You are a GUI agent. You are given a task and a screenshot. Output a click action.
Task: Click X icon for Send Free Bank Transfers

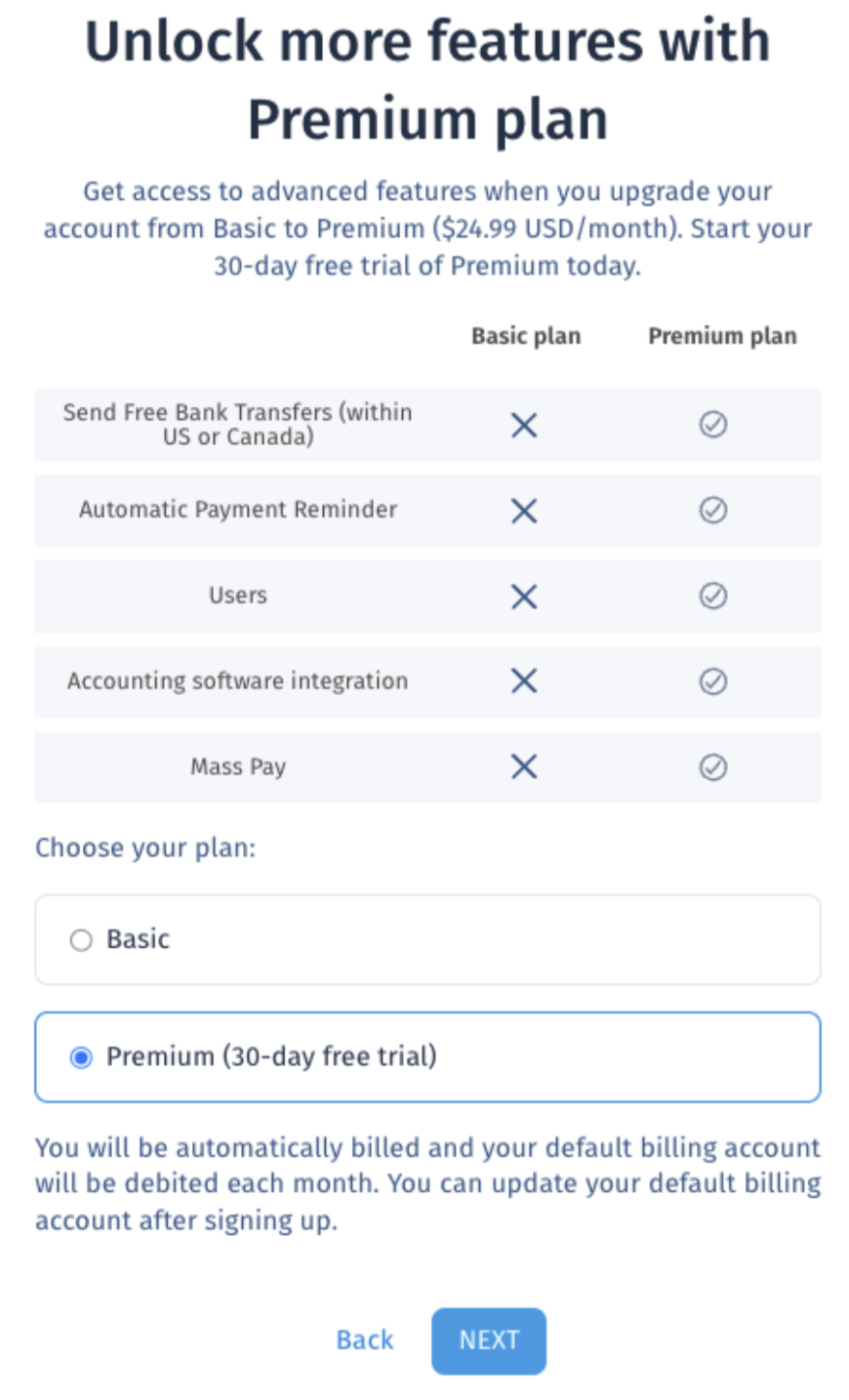[524, 425]
